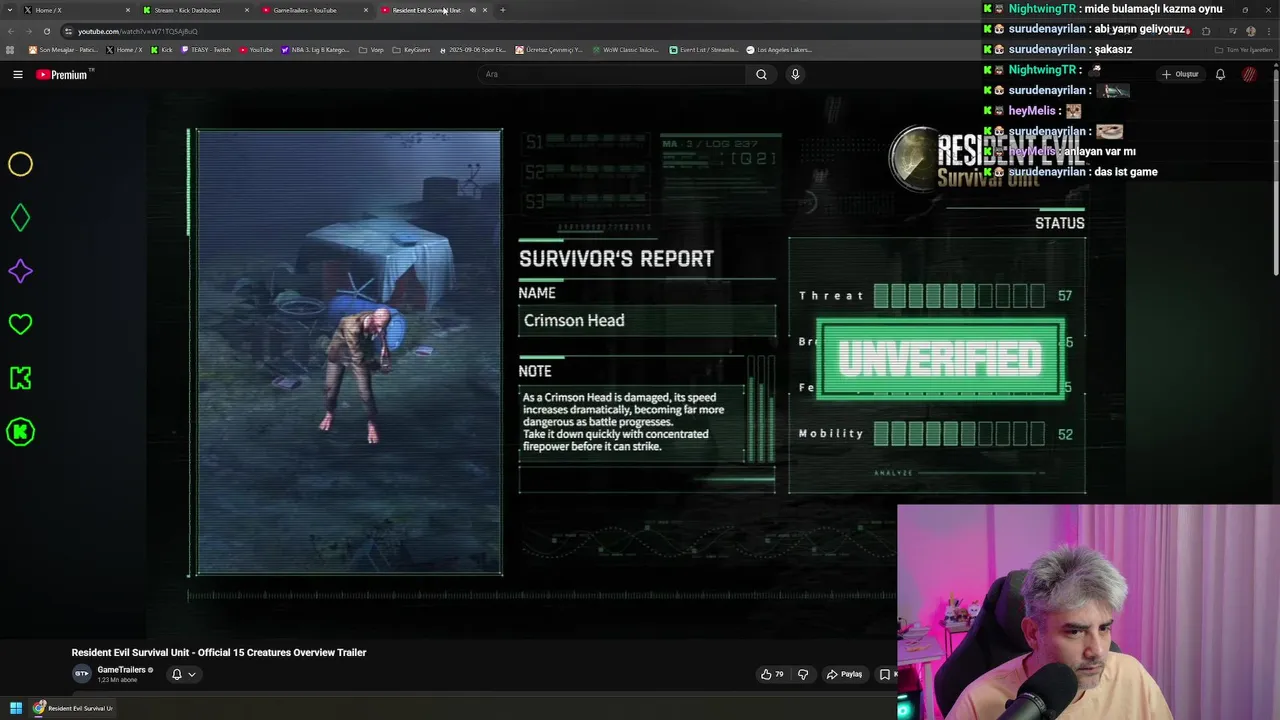This screenshot has width=1280, height=720.
Task: Reload the page in the browser
Action: tap(46, 31)
